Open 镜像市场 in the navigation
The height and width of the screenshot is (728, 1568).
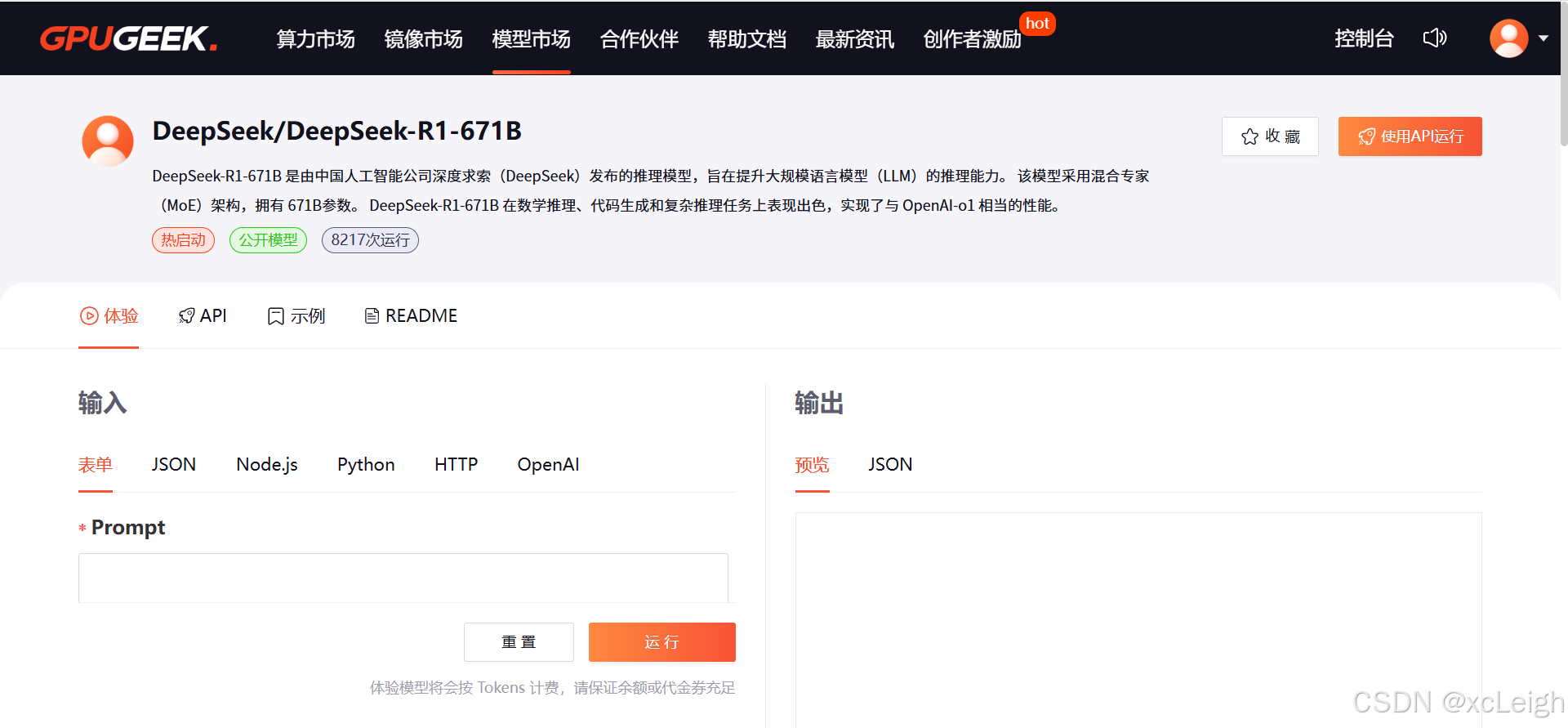[x=423, y=38]
